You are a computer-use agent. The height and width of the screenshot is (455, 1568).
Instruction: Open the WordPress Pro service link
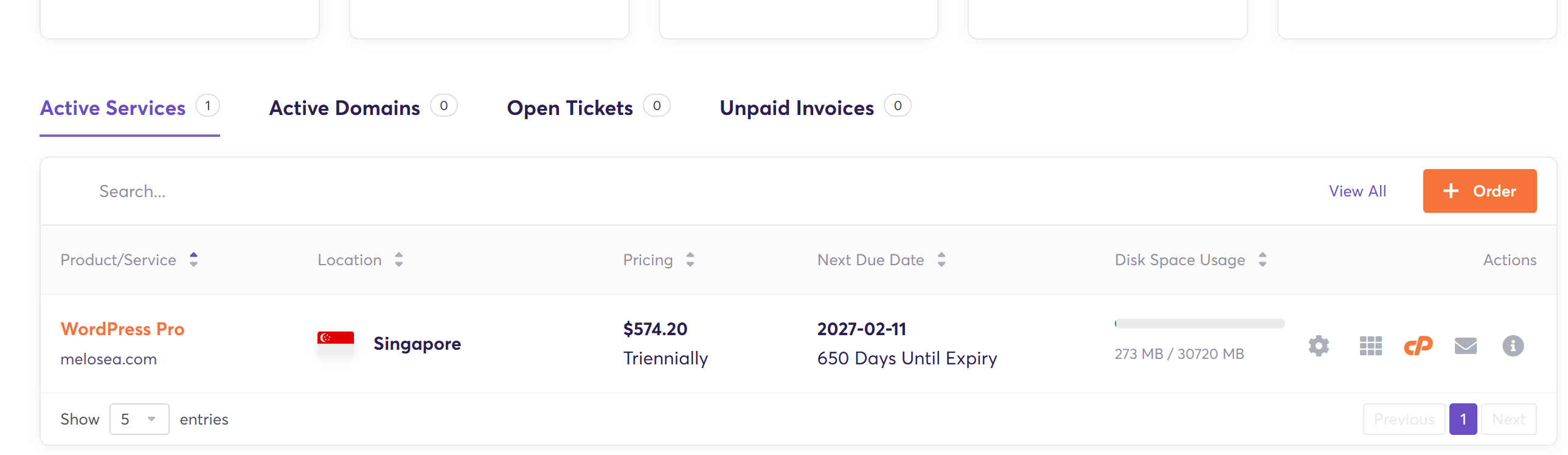point(122,329)
